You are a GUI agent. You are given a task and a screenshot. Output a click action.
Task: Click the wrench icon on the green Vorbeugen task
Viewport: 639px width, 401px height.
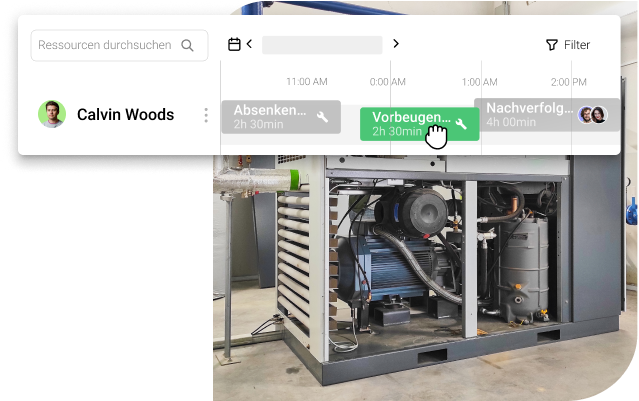(461, 124)
